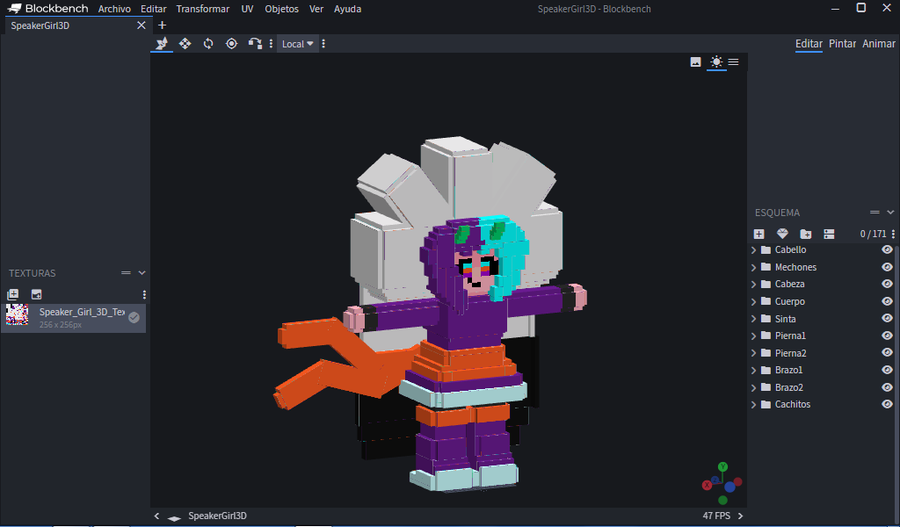Open the Editar menu in menu bar
This screenshot has width=900, height=527.
click(x=153, y=9)
